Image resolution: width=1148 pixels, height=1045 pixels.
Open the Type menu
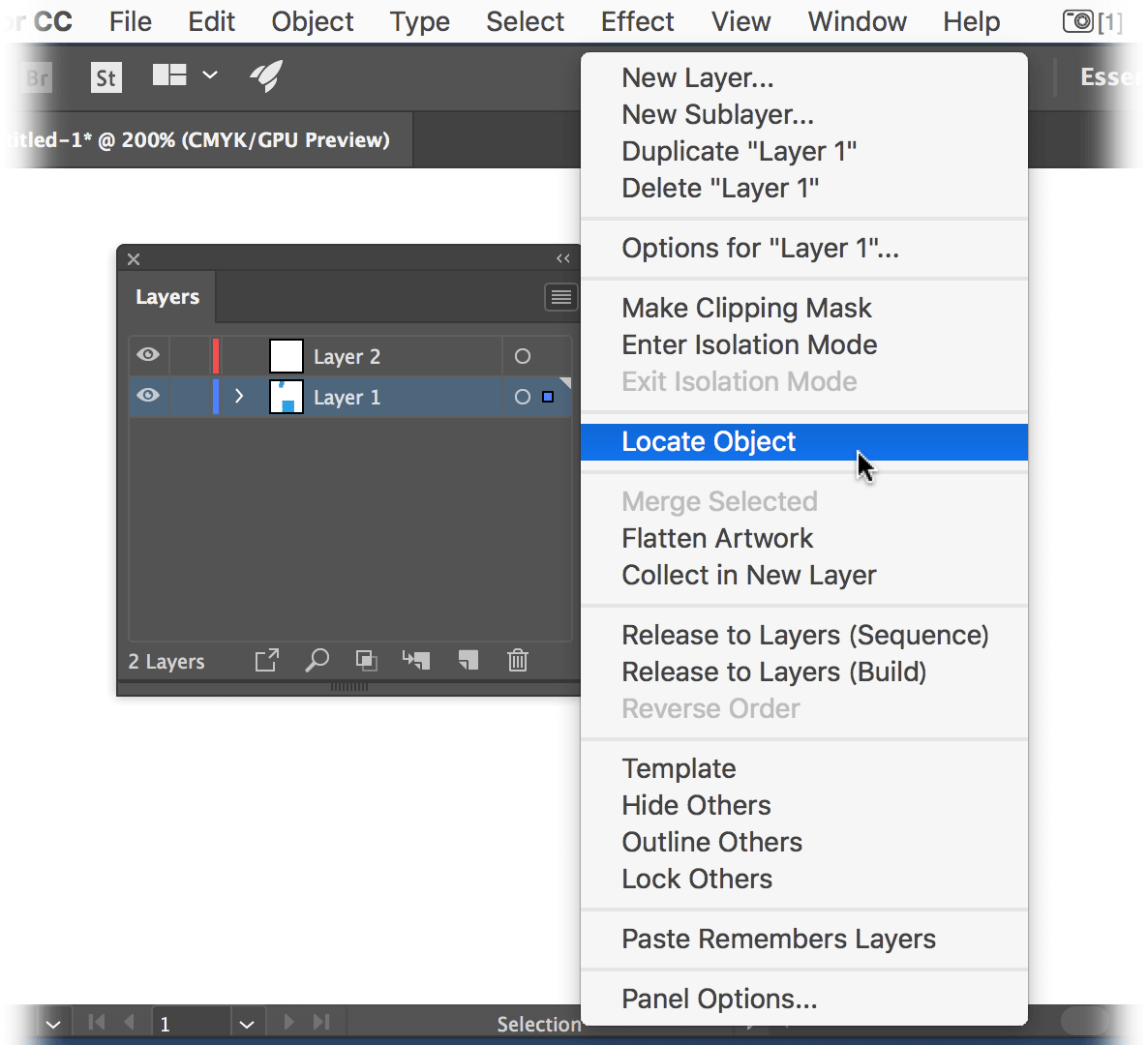pos(419,22)
